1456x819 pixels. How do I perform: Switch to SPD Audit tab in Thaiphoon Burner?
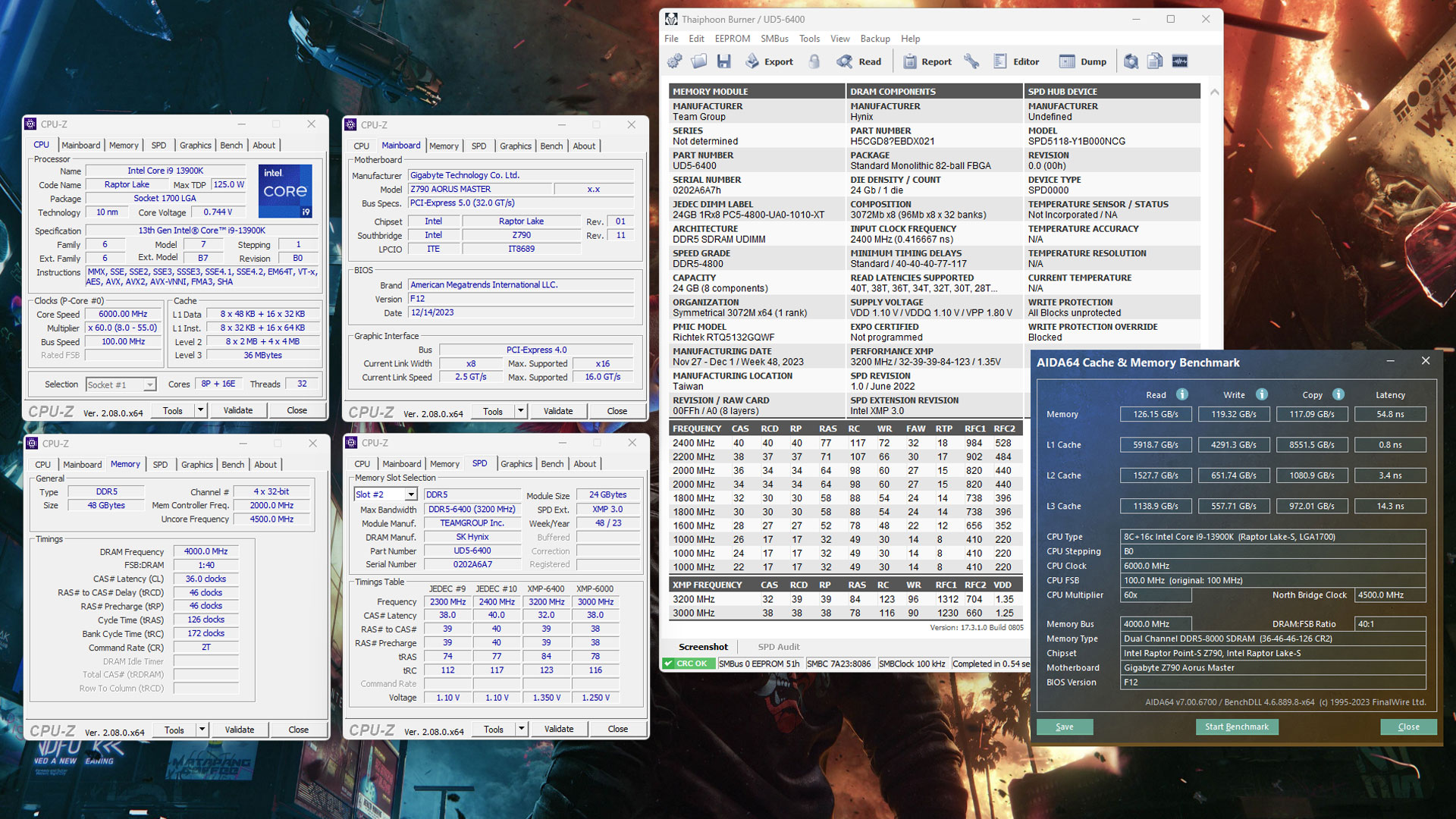click(778, 647)
